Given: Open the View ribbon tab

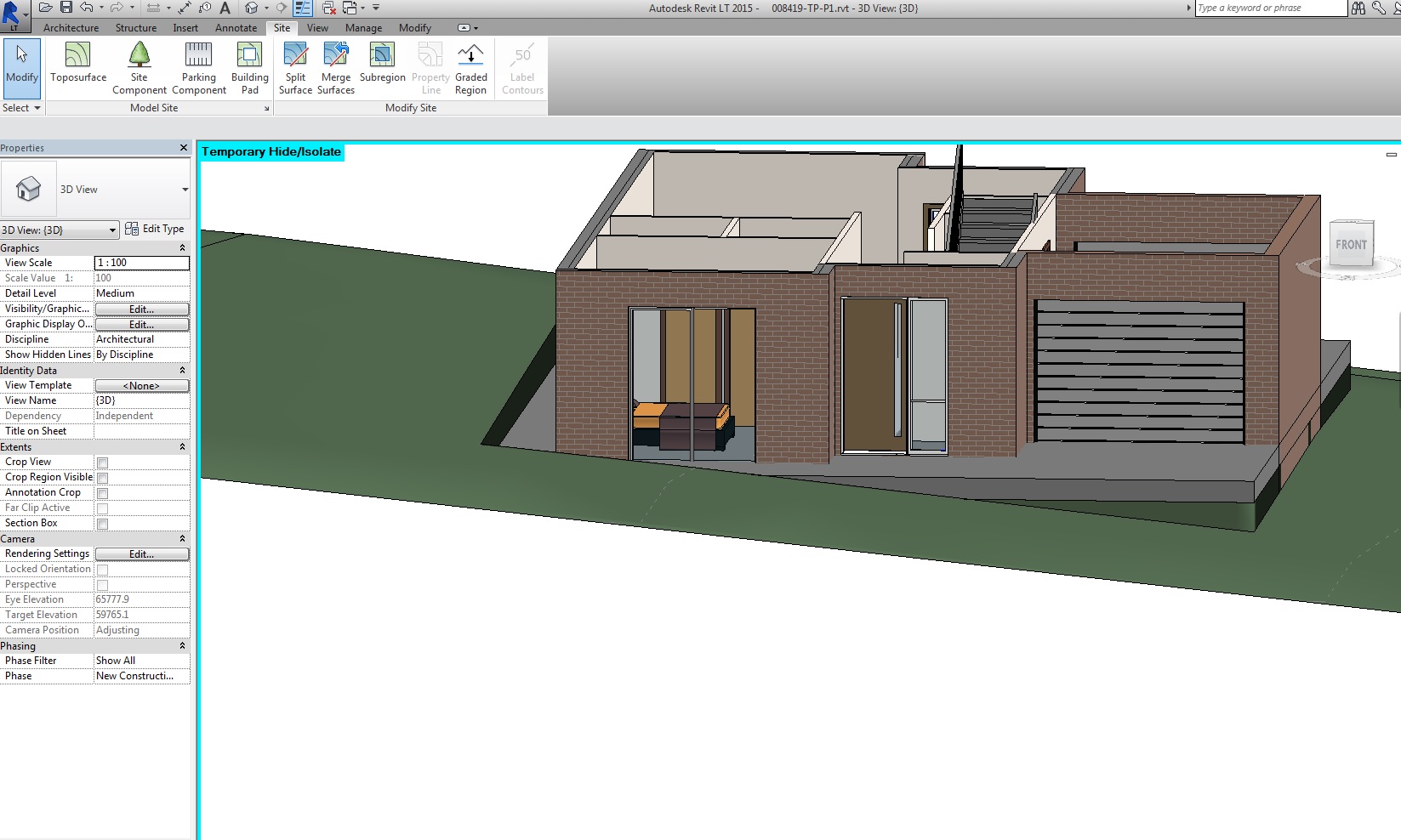Looking at the screenshot, I should pos(317,28).
